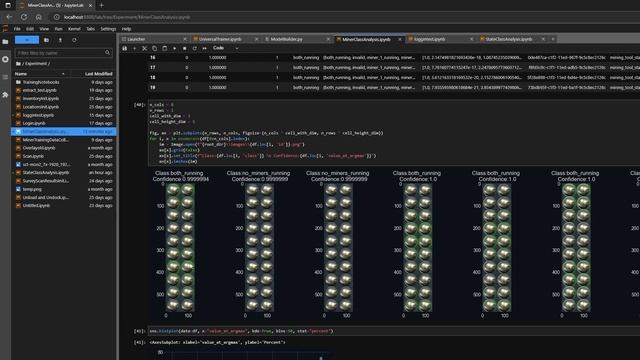
Task: Sort files by Name column header
Action: 40,74
